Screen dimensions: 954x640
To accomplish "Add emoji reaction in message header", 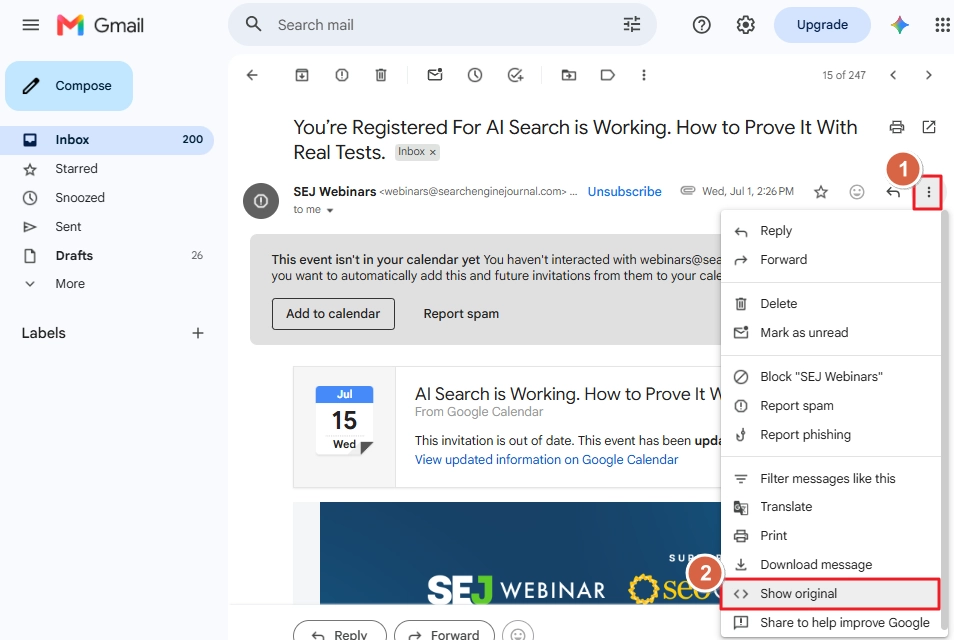I will point(857,192).
